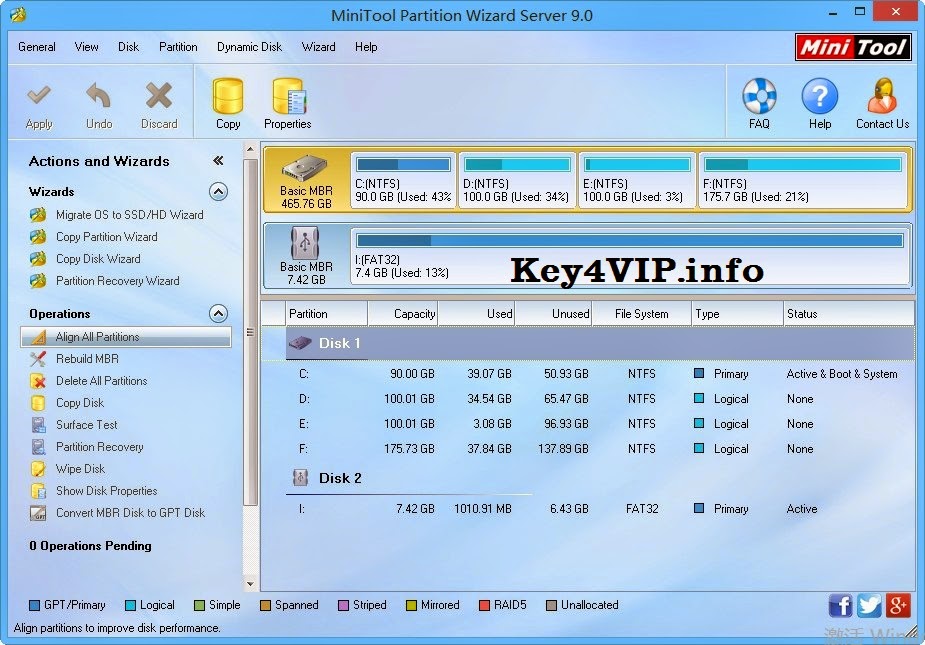Image resolution: width=925 pixels, height=645 pixels.
Task: Select the Copy toolbar icon
Action: pos(226,101)
